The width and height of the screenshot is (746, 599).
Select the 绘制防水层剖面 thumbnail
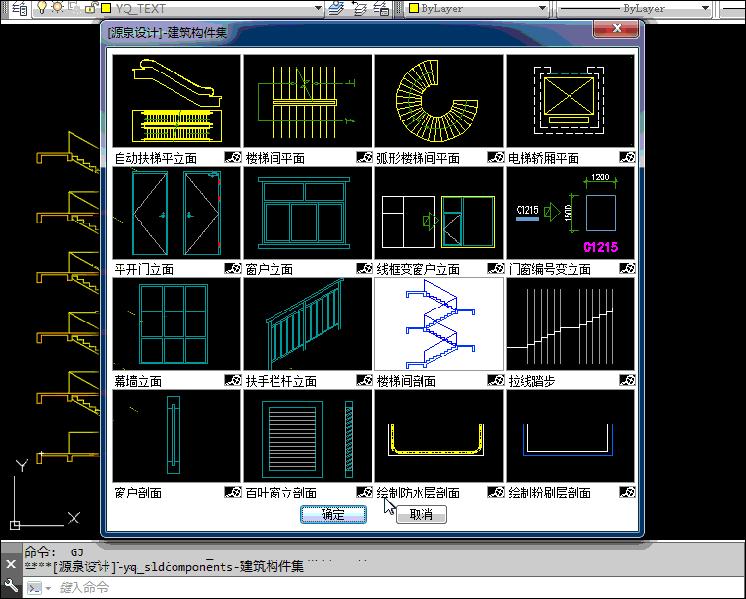(439, 436)
